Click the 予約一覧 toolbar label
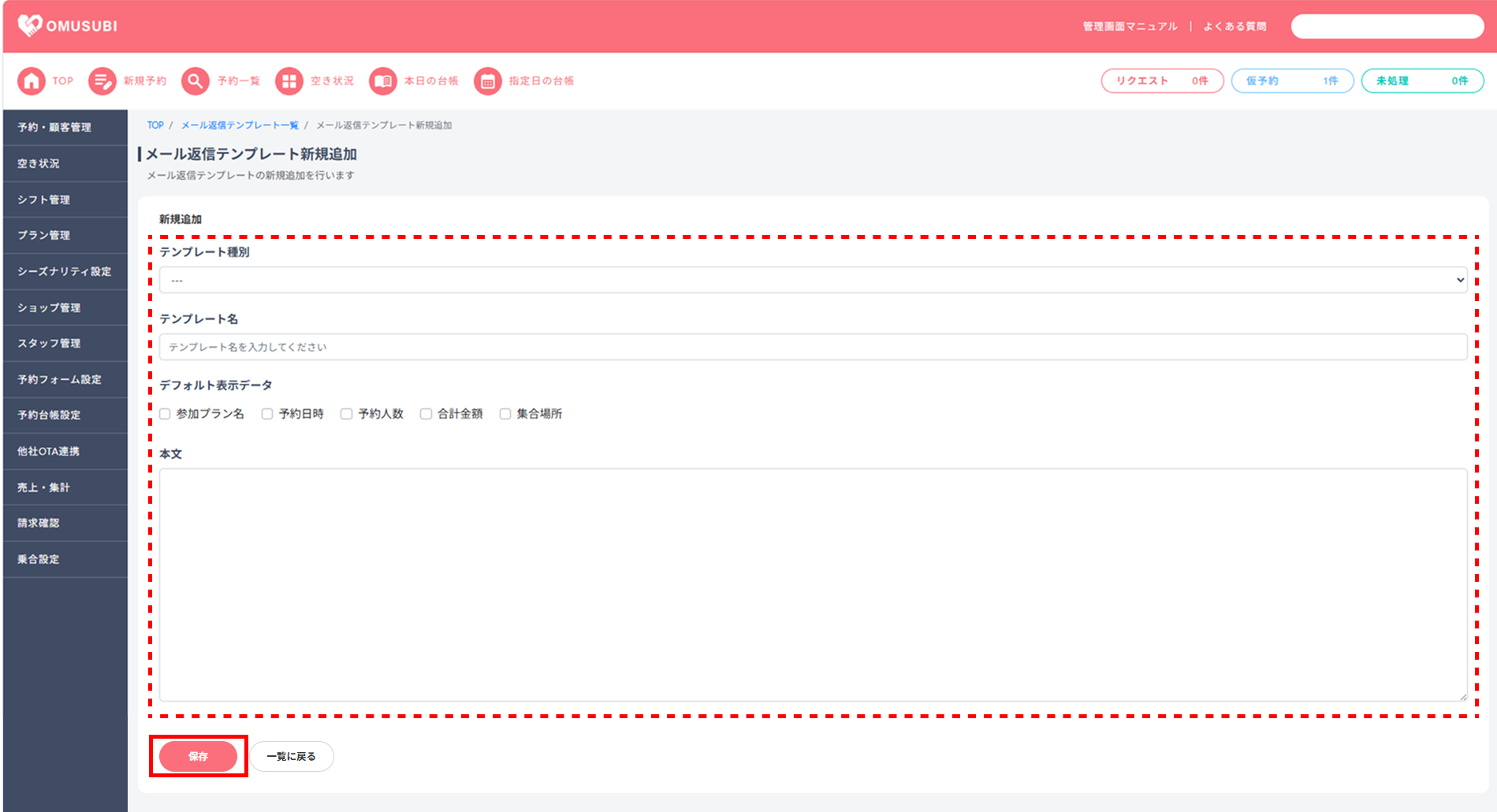This screenshot has height=812, width=1497. pyautogui.click(x=239, y=80)
